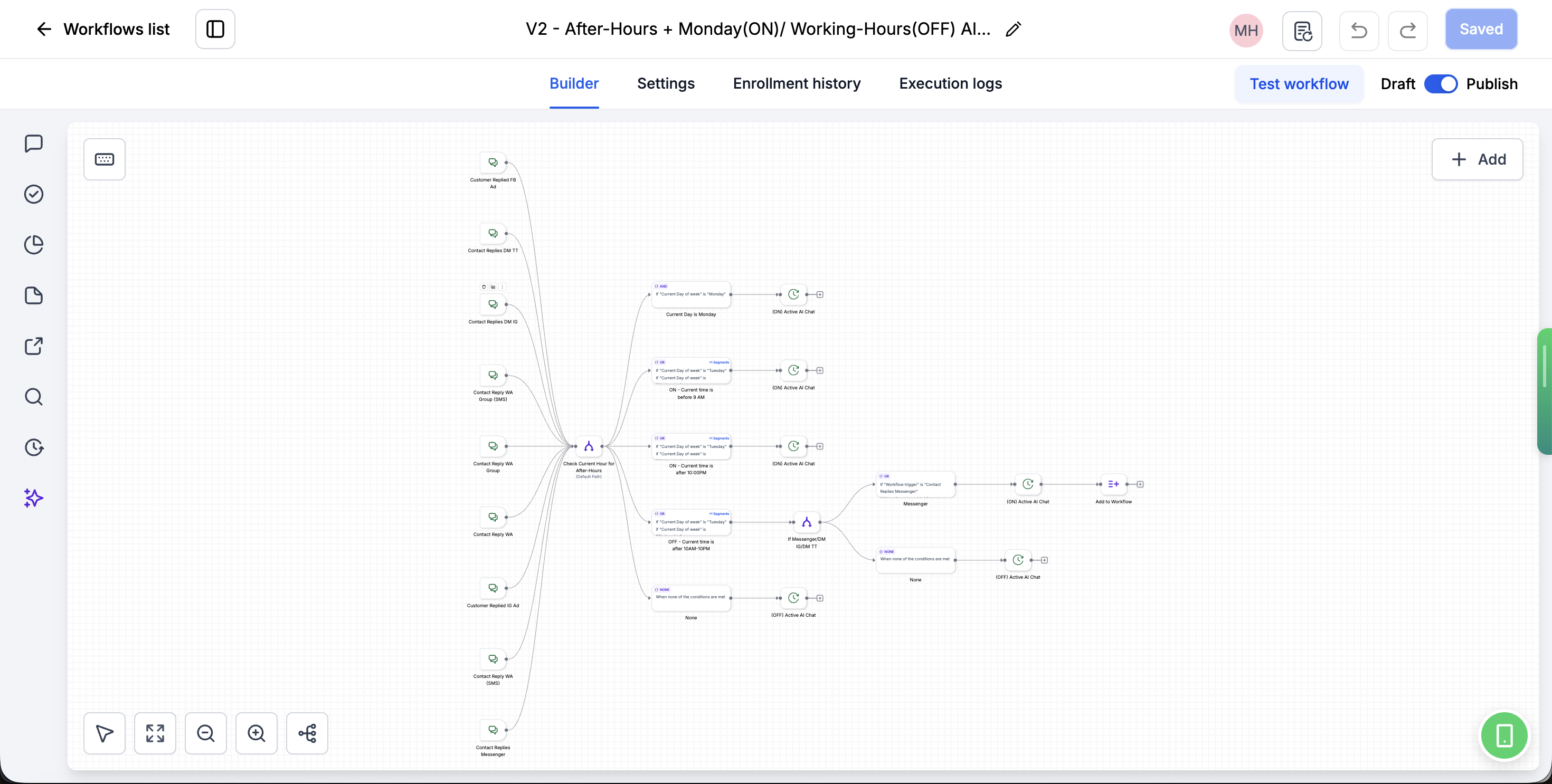
Task: Zoom out of the canvas
Action: [x=205, y=733]
